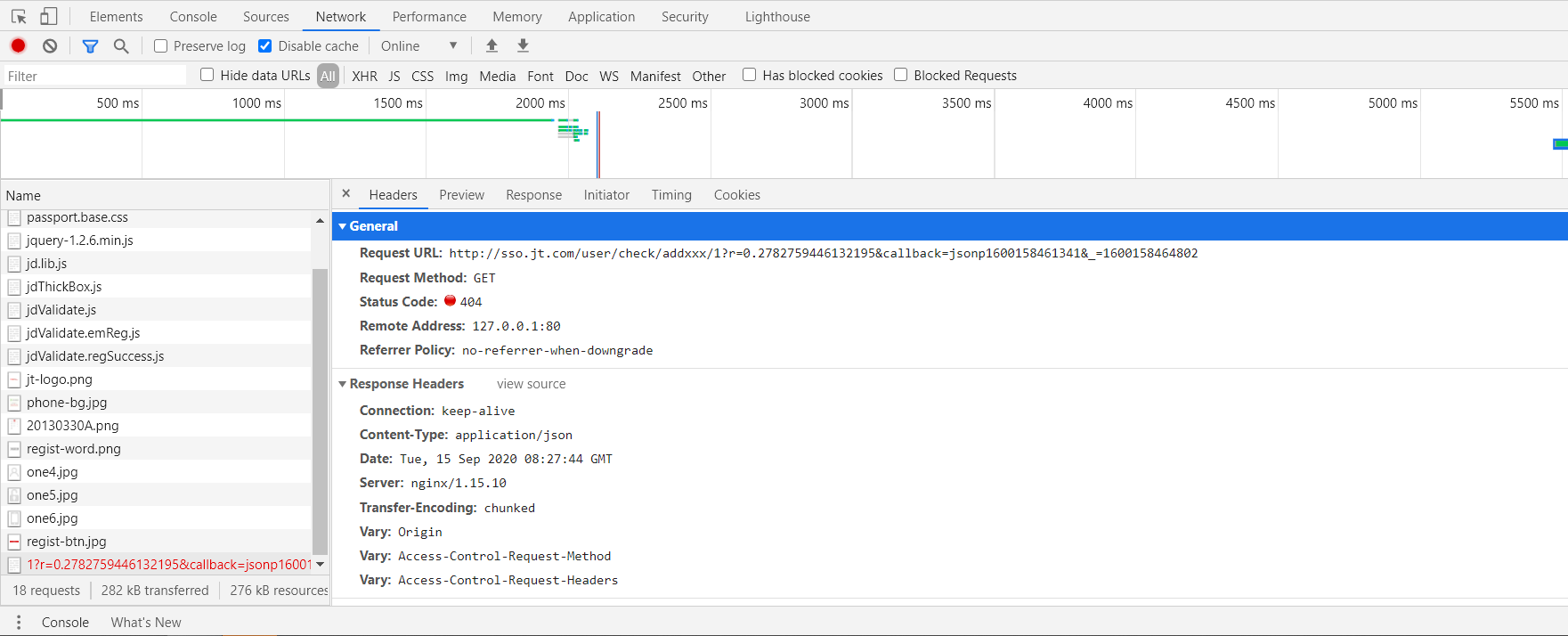Export HAR with the download arrow
1568x636 pixels.
tap(524, 45)
